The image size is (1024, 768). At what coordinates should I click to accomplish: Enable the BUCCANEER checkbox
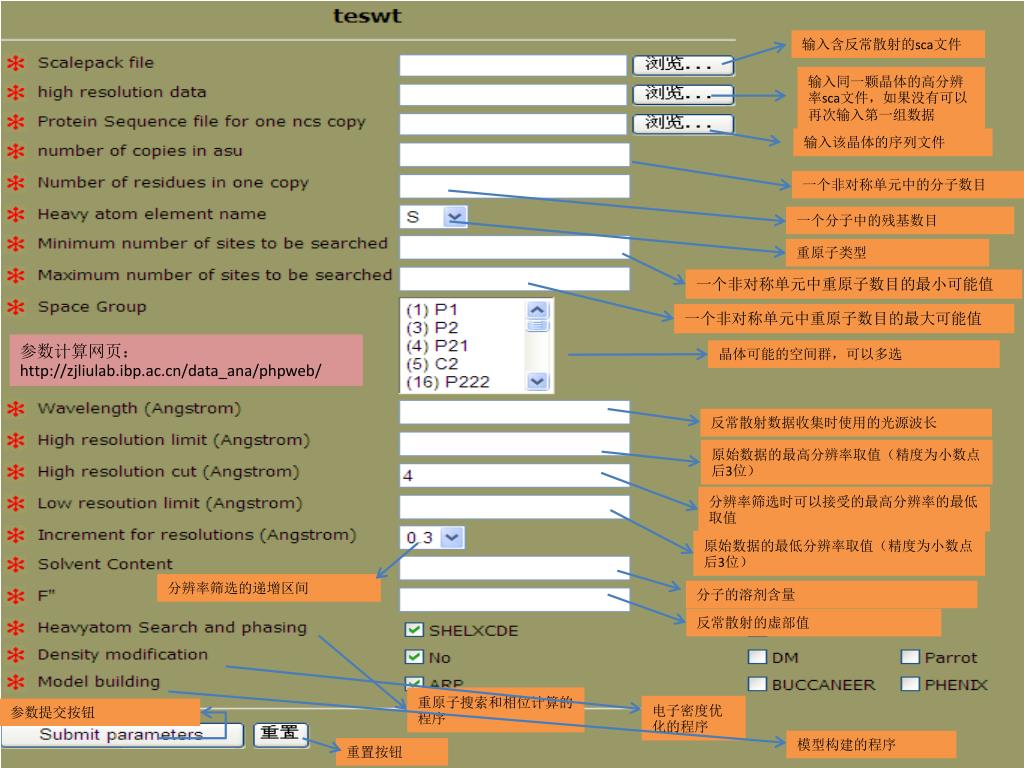(x=757, y=684)
